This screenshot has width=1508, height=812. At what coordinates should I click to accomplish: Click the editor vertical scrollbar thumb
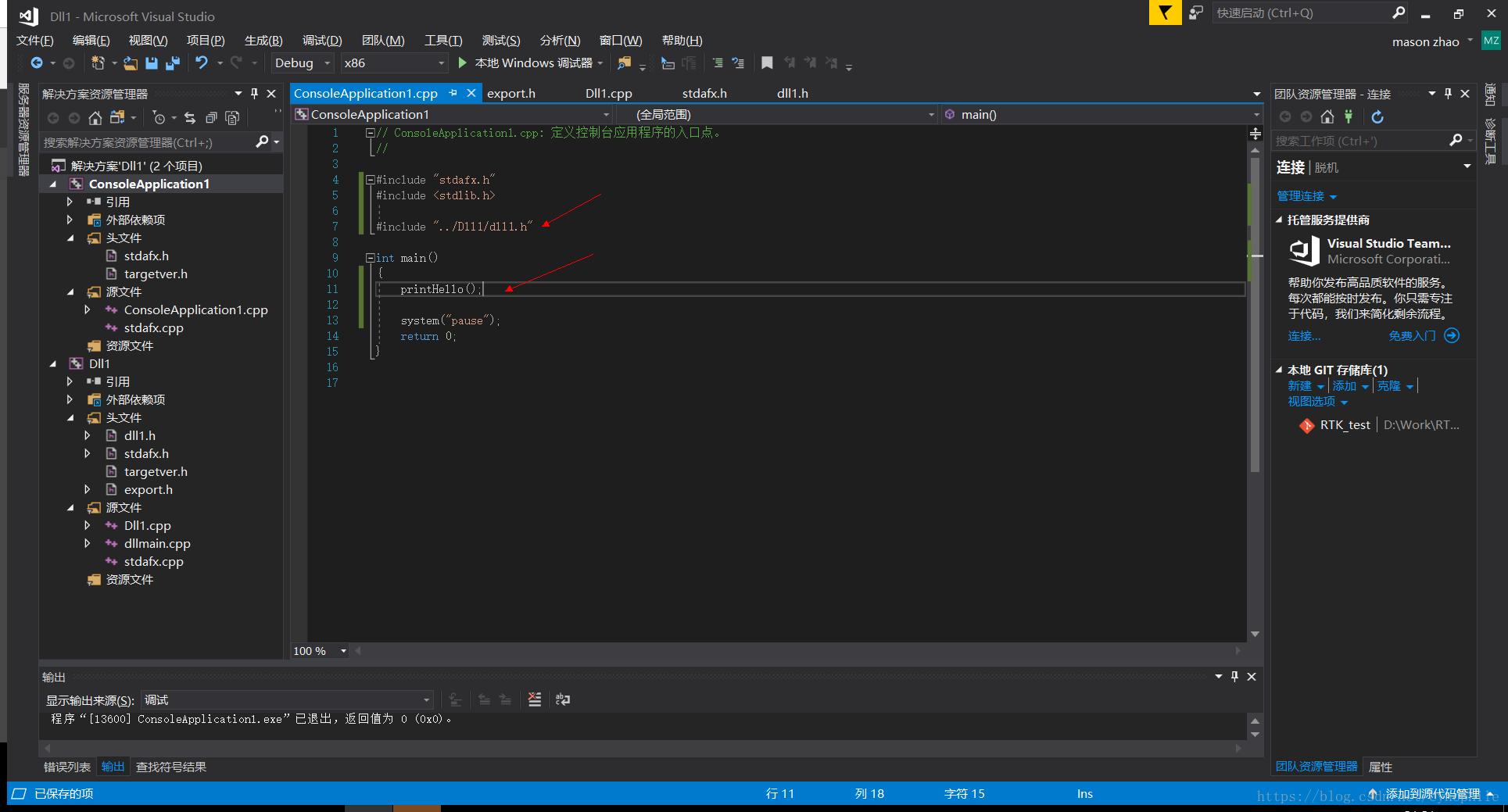pos(1255,314)
